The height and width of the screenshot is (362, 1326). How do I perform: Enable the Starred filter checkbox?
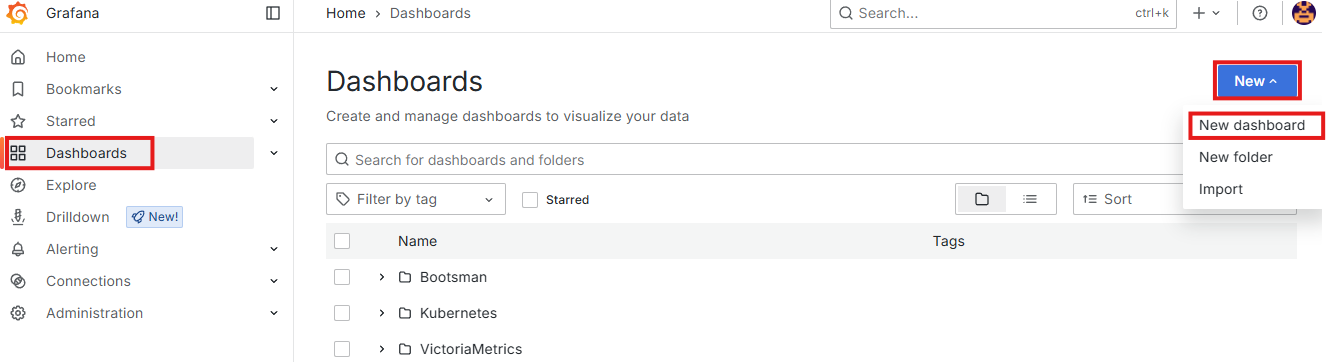530,200
